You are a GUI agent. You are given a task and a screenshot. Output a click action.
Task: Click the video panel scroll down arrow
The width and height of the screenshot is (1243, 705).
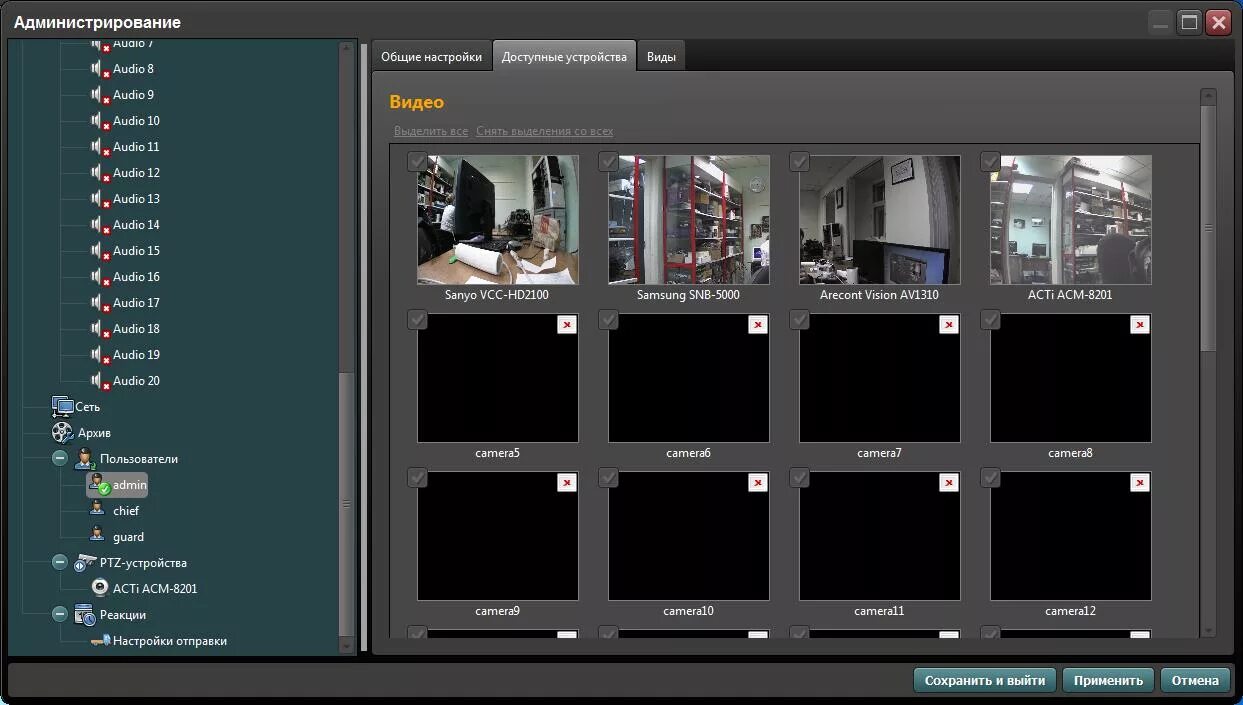pyautogui.click(x=1208, y=630)
